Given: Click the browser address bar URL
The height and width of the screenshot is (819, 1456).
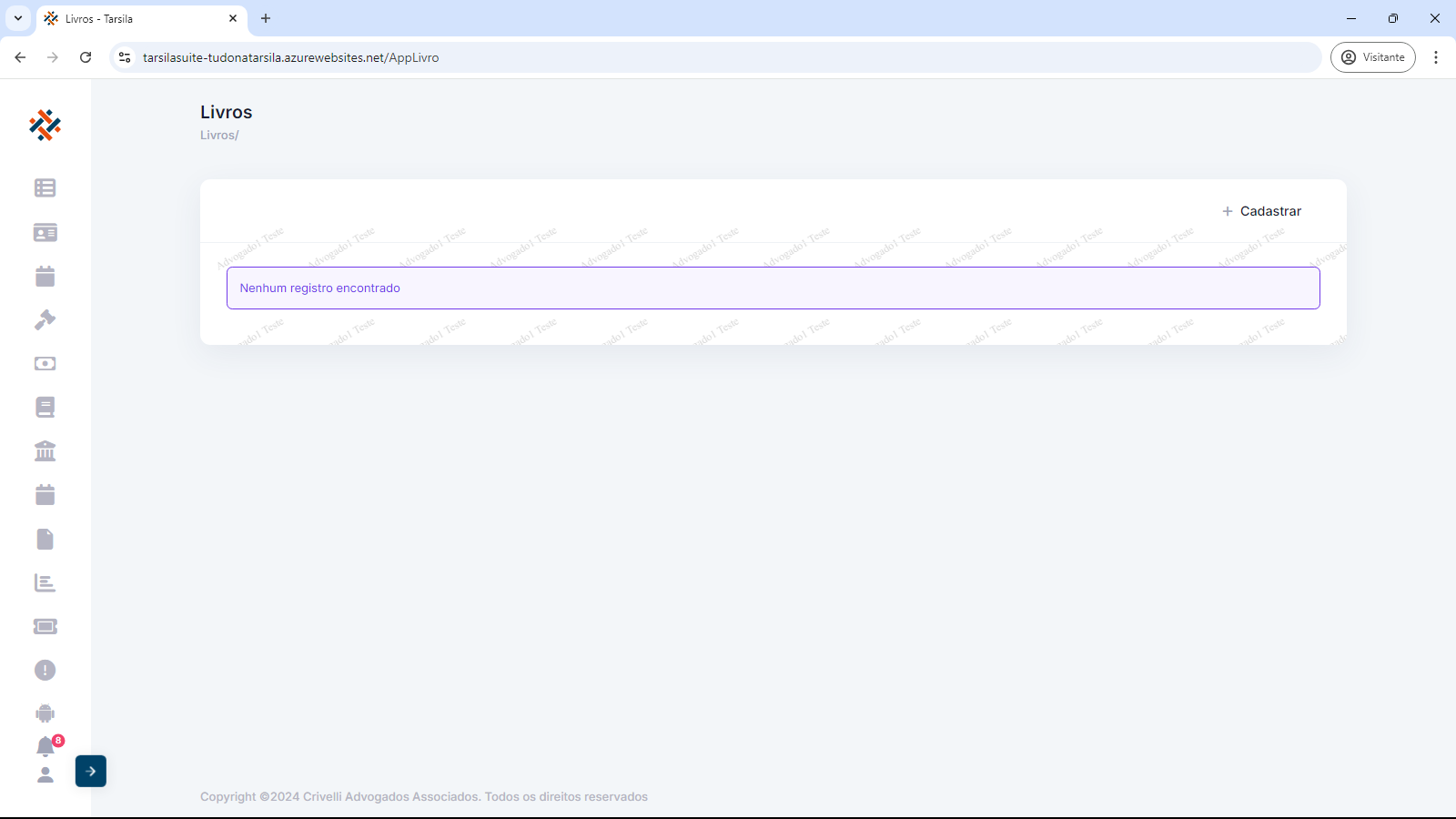Looking at the screenshot, I should click(290, 57).
